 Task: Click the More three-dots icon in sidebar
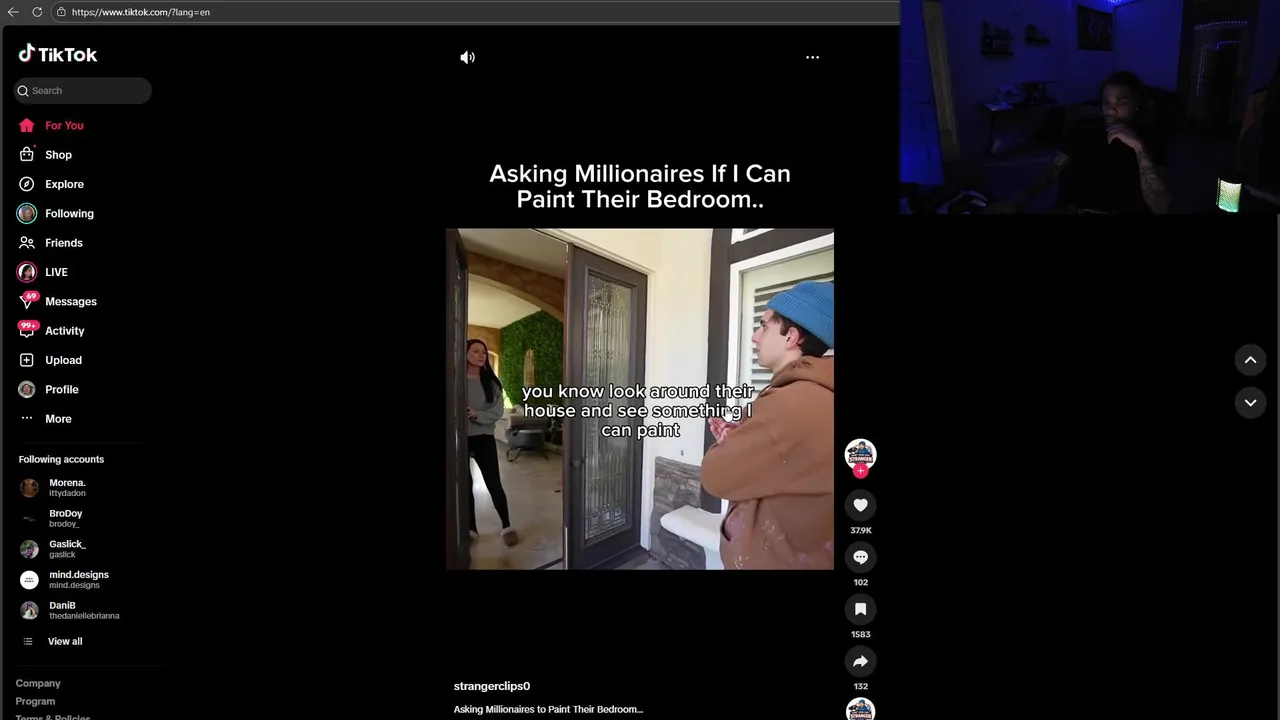point(27,419)
